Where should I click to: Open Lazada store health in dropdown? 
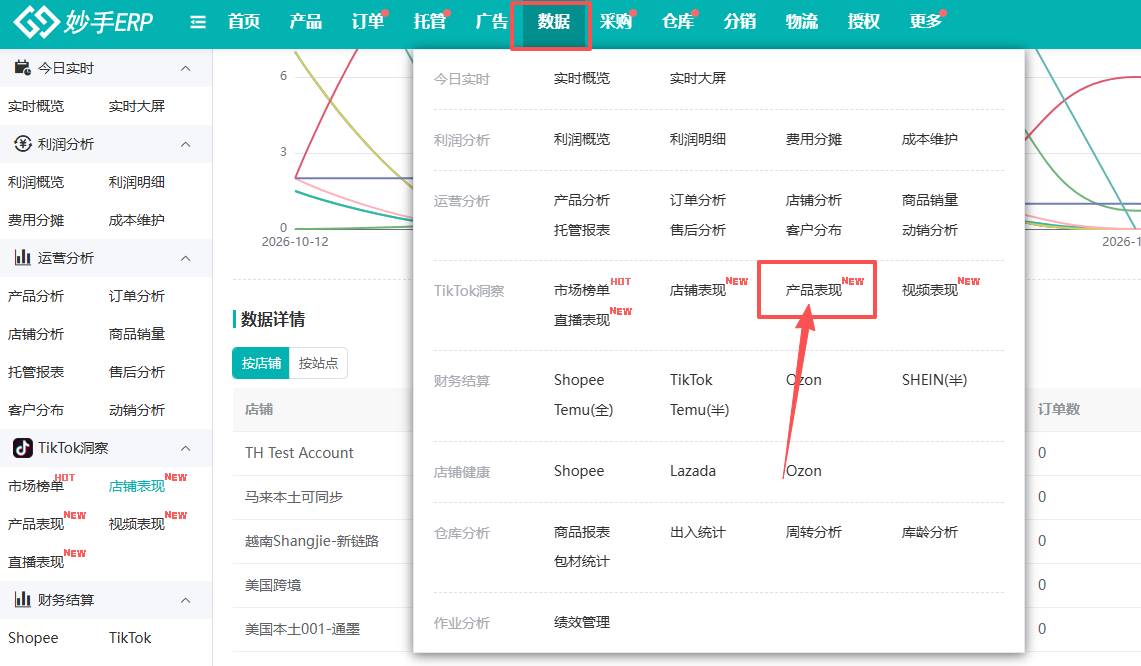693,471
